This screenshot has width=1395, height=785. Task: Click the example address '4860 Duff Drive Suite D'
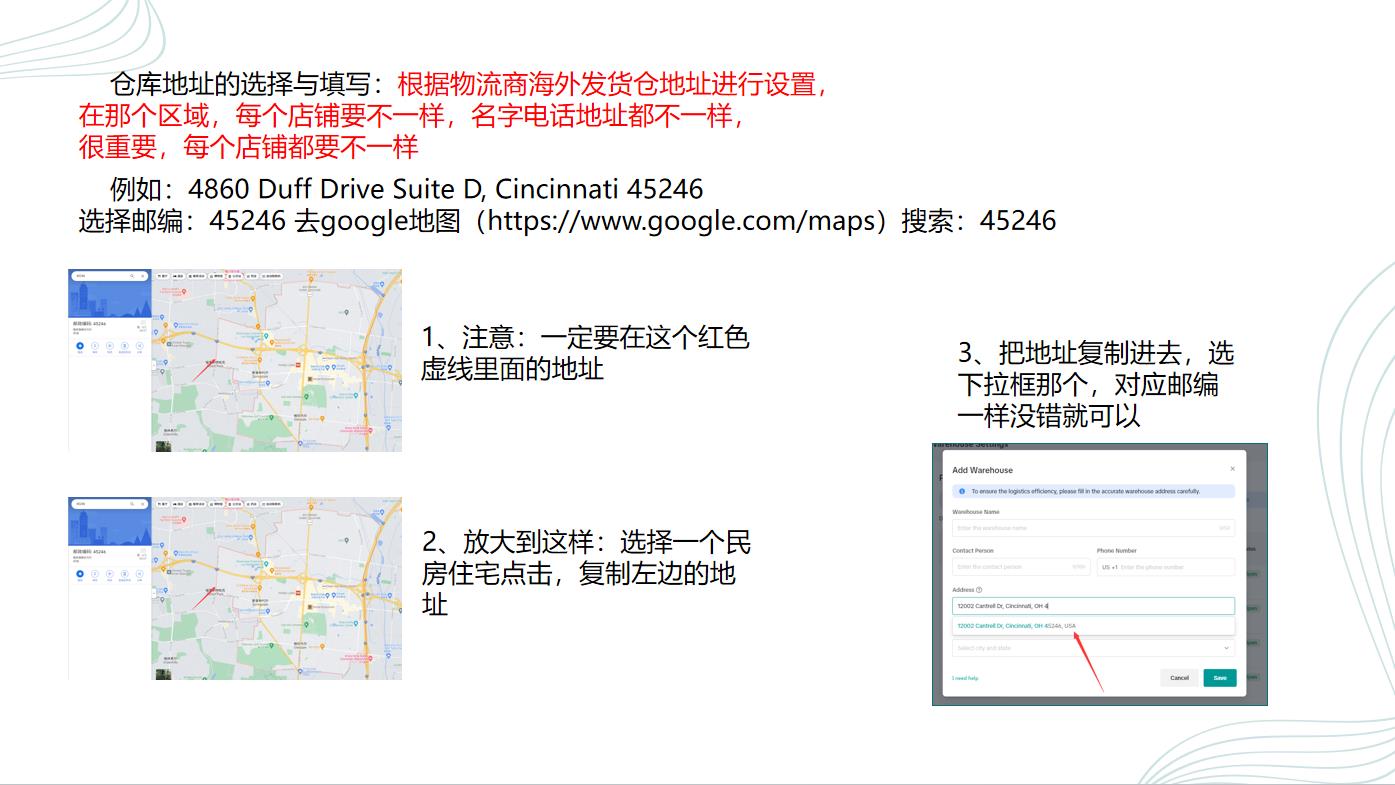[335, 188]
